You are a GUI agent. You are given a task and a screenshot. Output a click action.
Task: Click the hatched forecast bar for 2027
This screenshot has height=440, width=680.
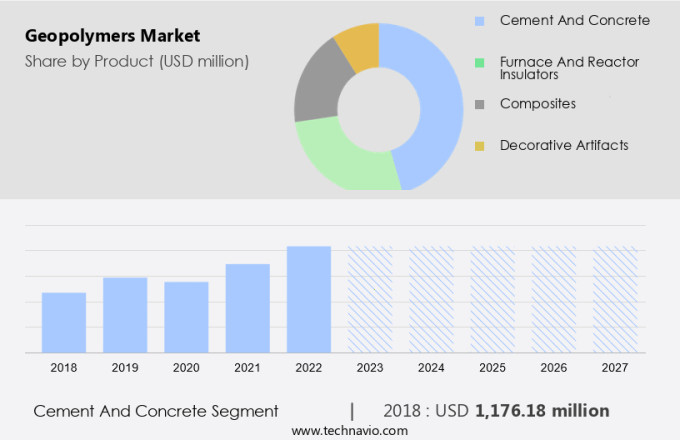coord(615,299)
